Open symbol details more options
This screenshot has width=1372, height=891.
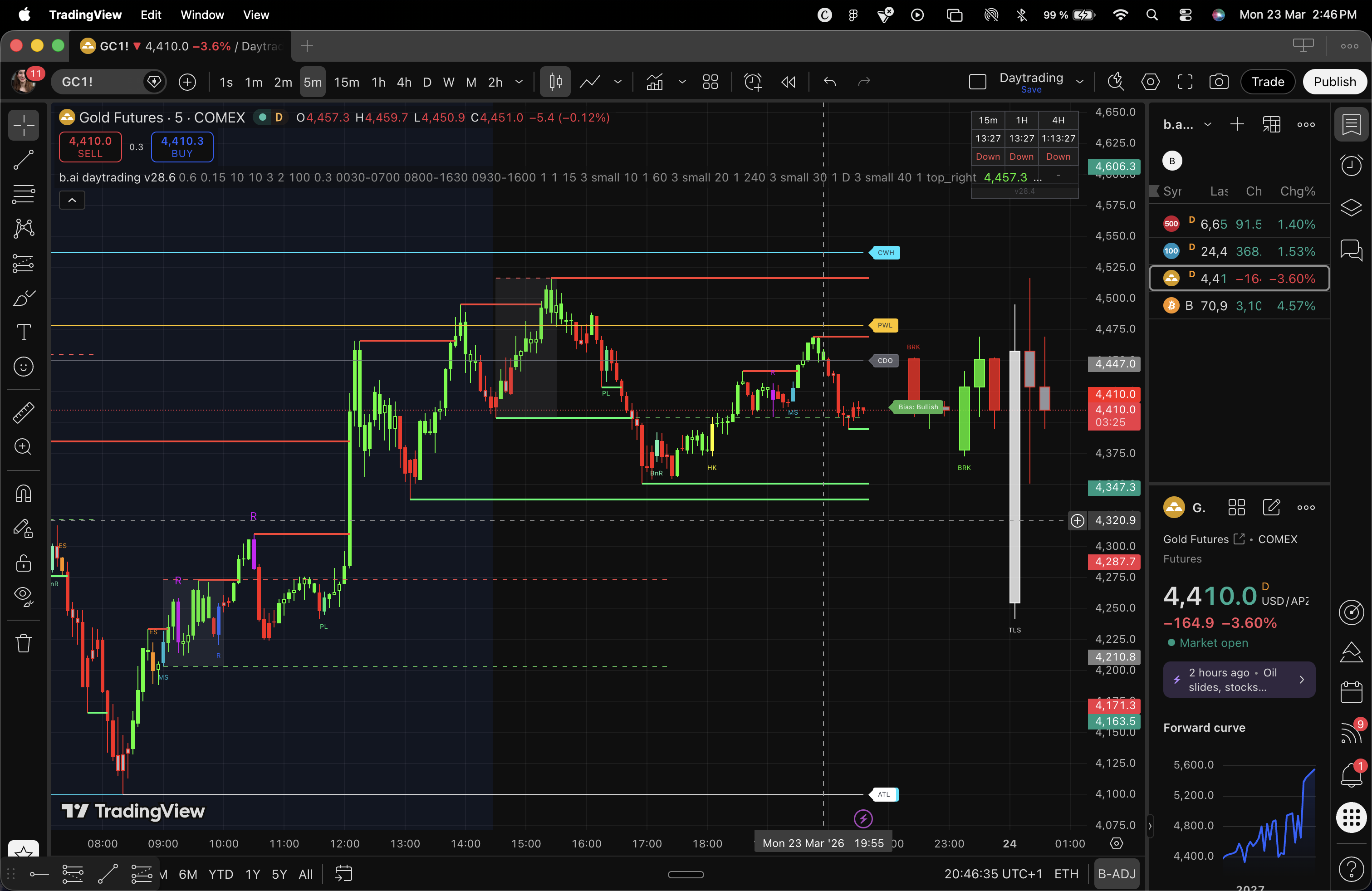tap(1306, 507)
